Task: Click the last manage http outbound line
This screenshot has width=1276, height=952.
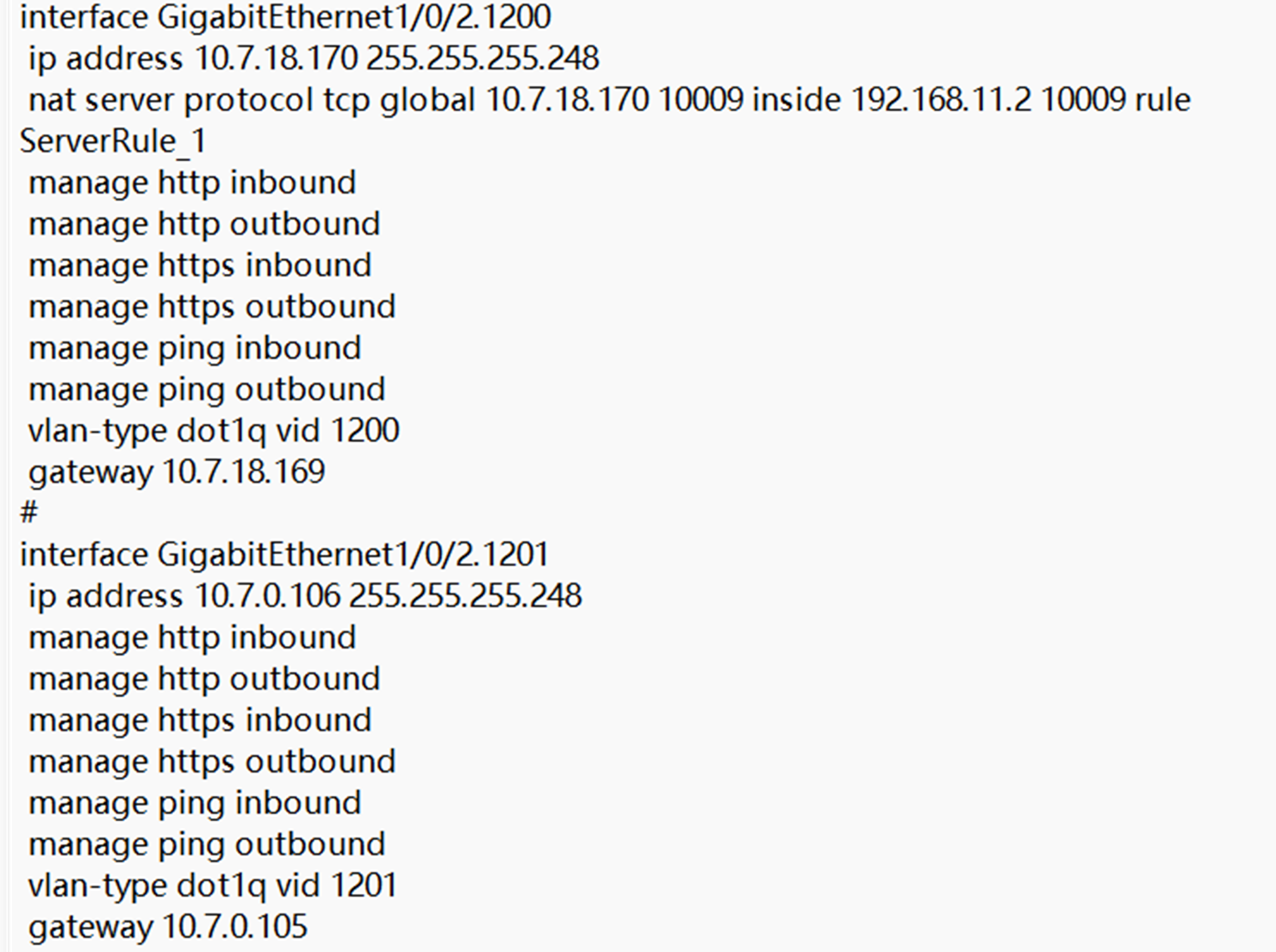Action: coord(204,679)
